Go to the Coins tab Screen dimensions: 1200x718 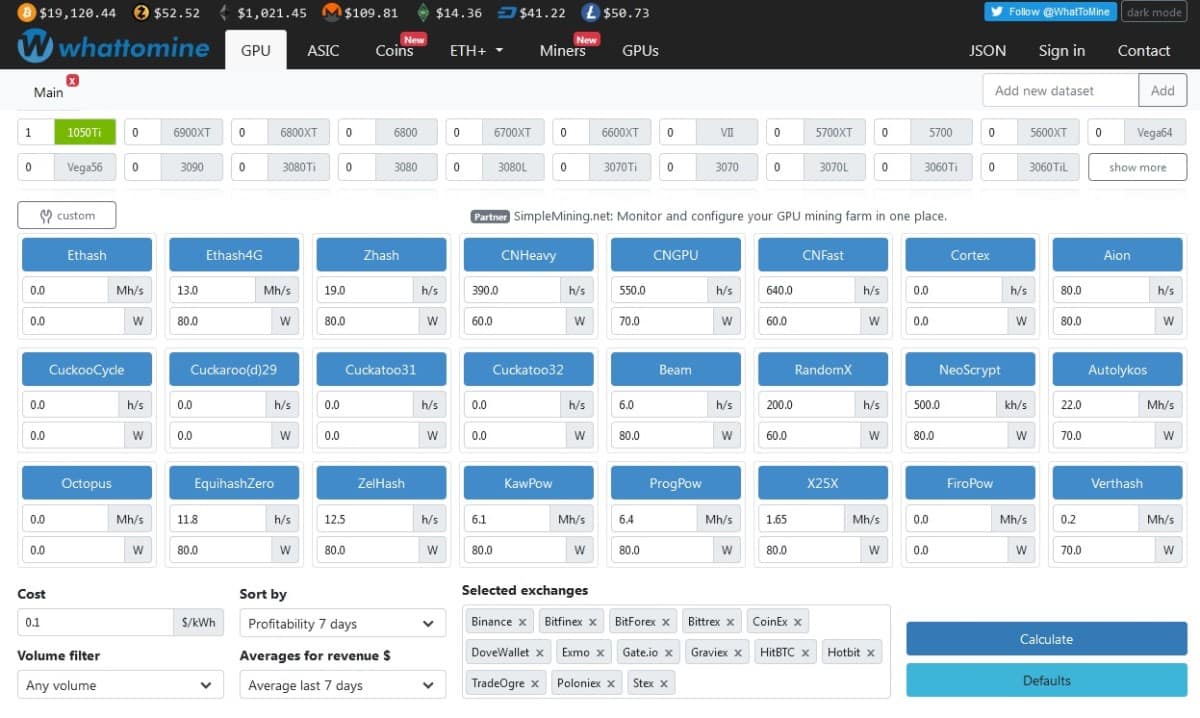click(394, 50)
